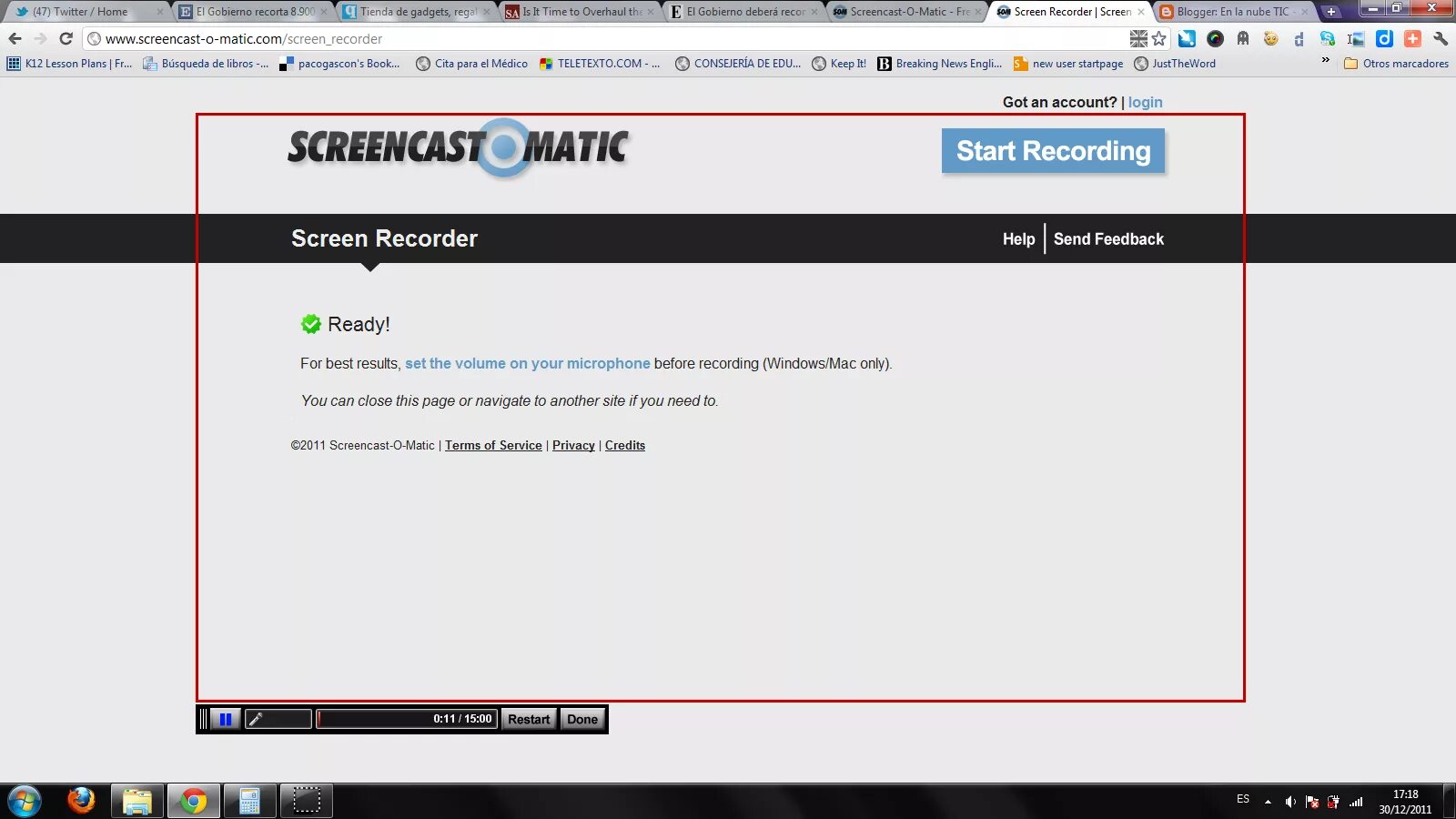Reload the page with refresh icon
The image size is (1456, 819).
click(66, 38)
